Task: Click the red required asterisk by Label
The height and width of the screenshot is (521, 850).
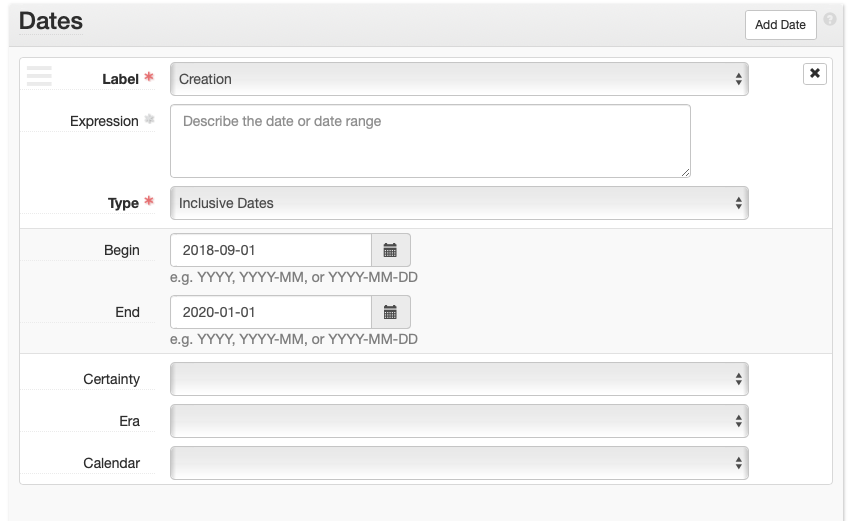Action: [x=150, y=78]
